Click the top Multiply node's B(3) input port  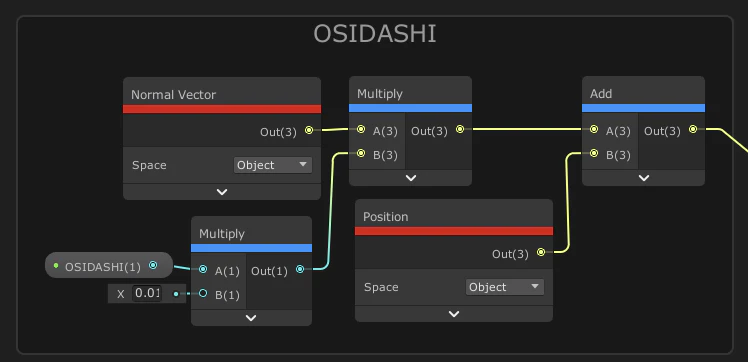point(361,153)
